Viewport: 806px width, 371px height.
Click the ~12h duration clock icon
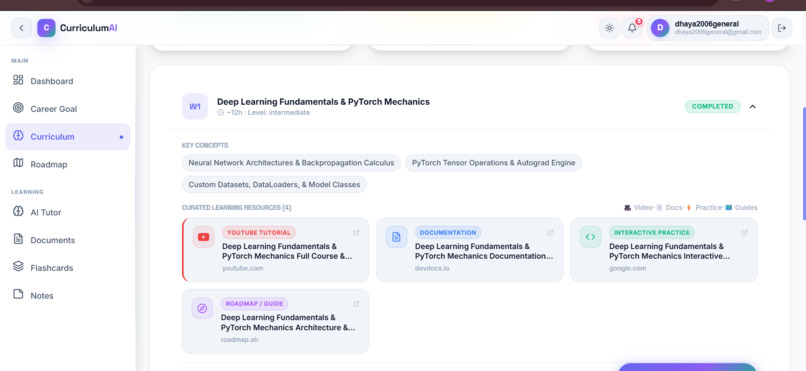(221, 113)
